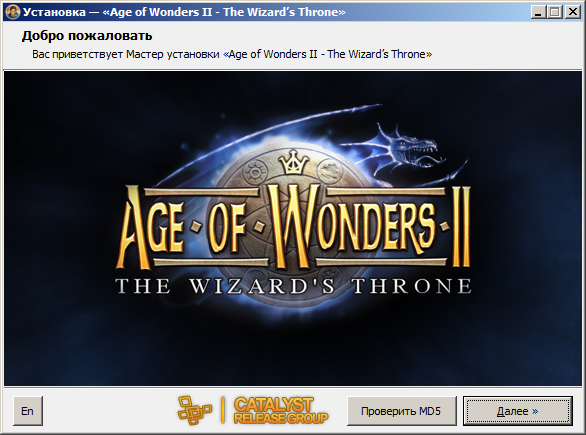
Task: Click the maximize box in the title bar
Action: point(555,12)
